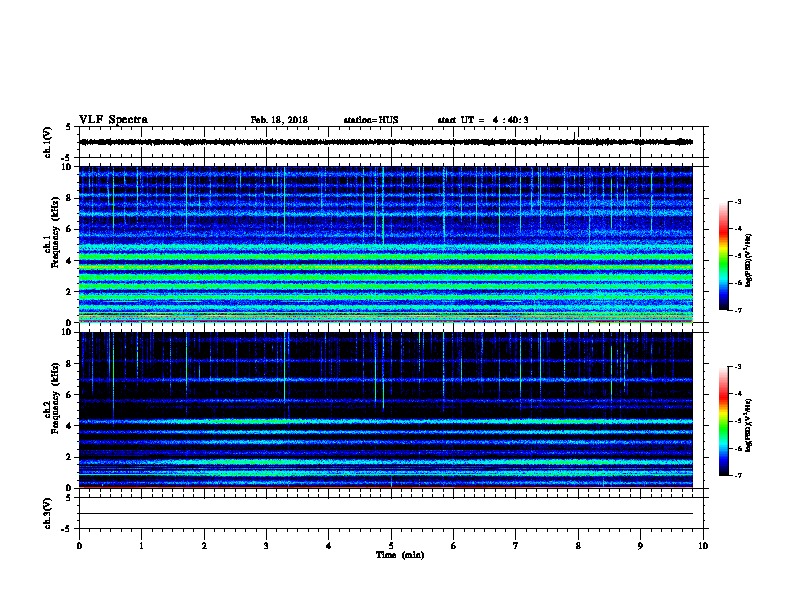Click the ch.1 voltage waveform trace
This screenshot has height=612, width=792.
pyautogui.click(x=386, y=142)
